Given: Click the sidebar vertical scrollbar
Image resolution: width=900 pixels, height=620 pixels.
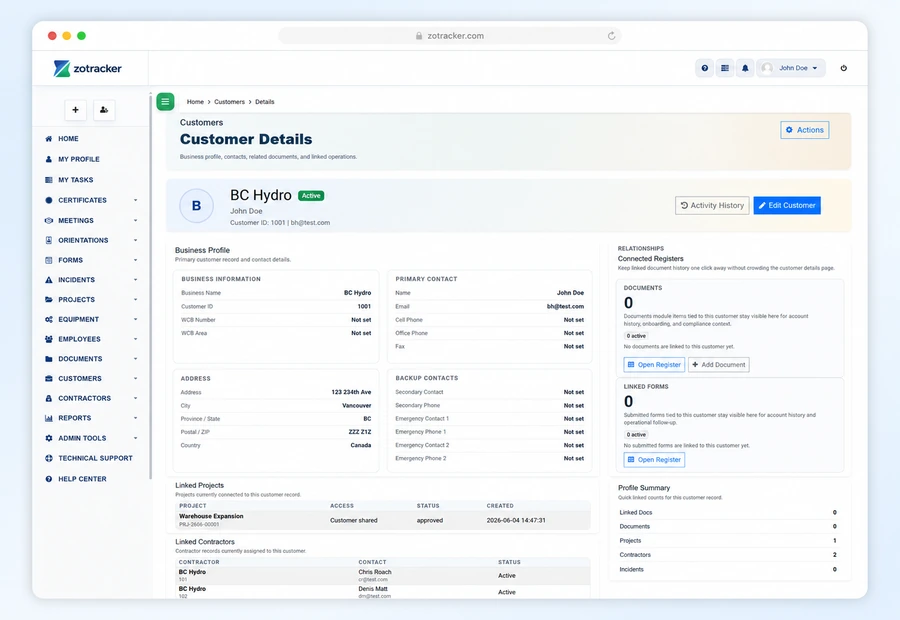Looking at the screenshot, I should (x=150, y=285).
